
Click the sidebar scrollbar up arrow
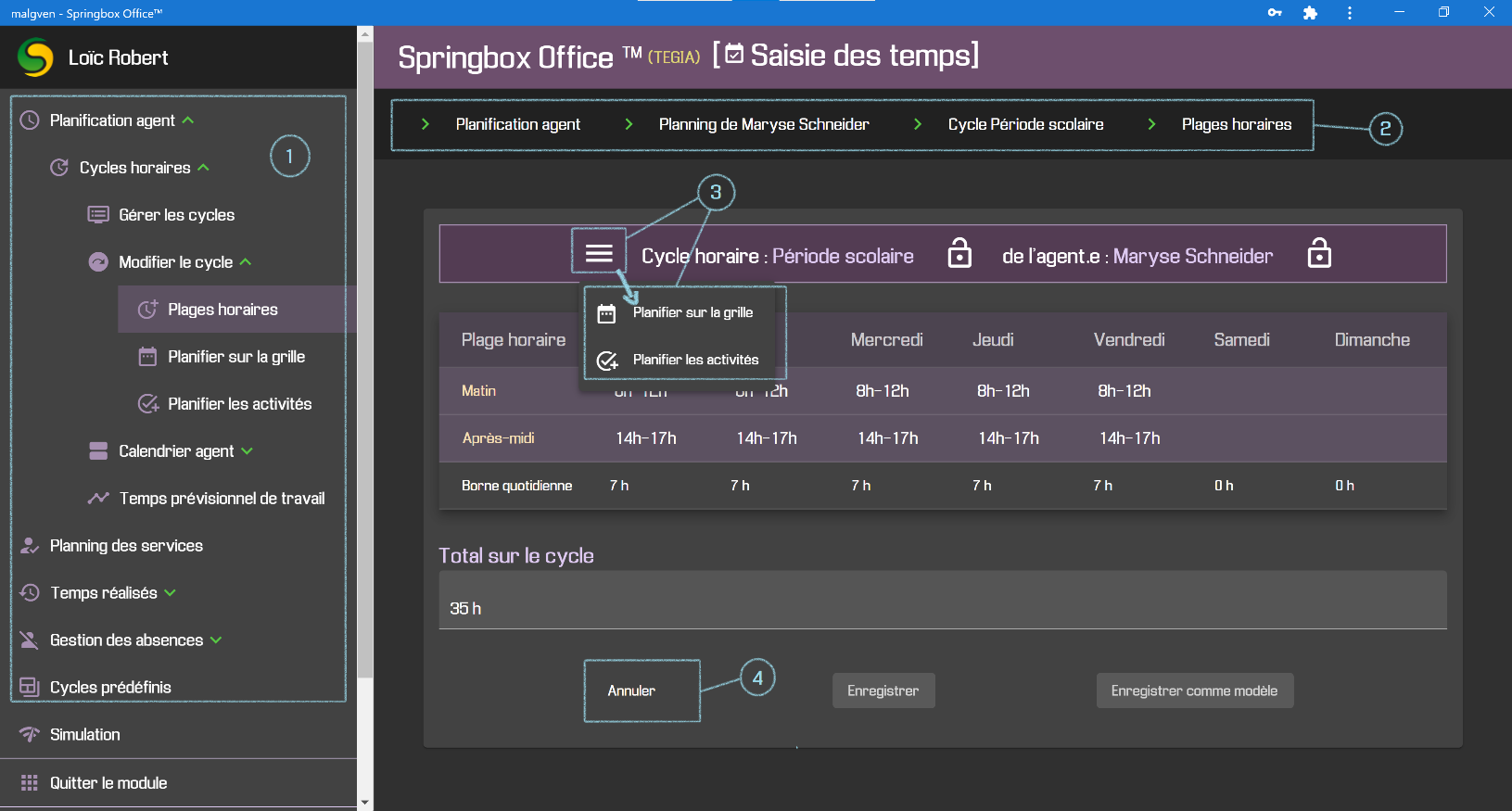click(365, 34)
